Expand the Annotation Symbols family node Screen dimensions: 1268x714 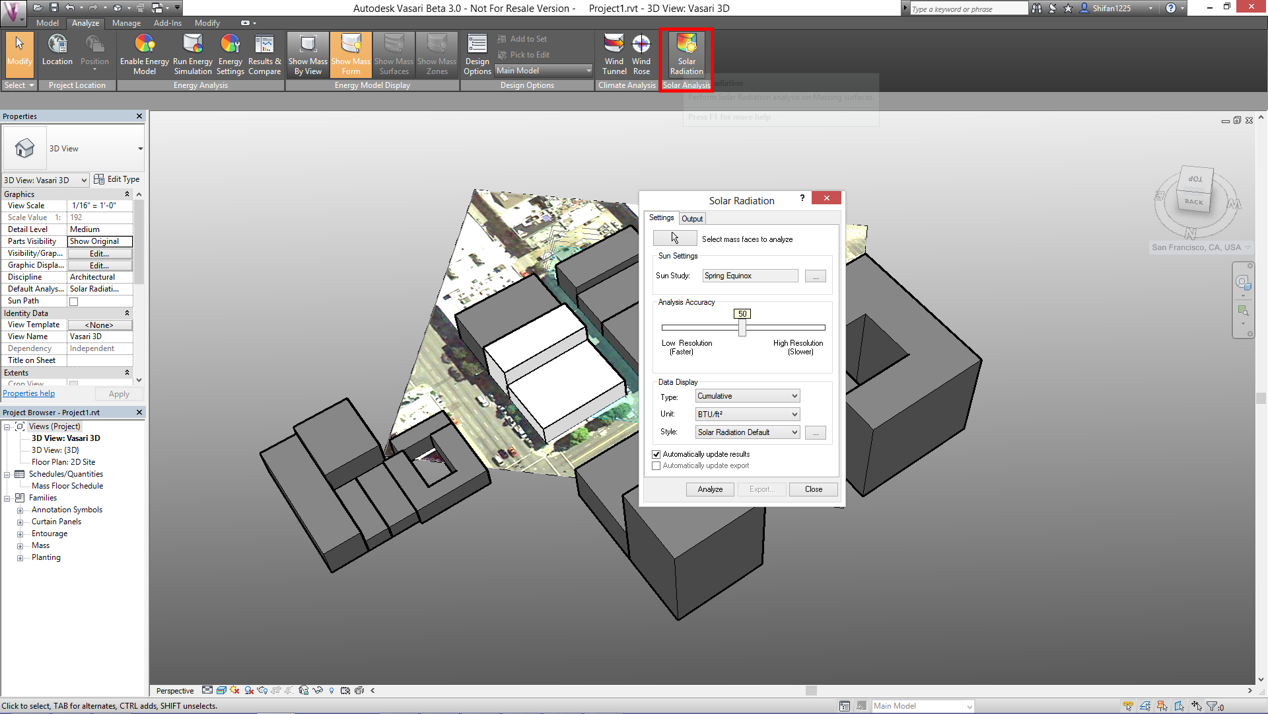[20, 510]
